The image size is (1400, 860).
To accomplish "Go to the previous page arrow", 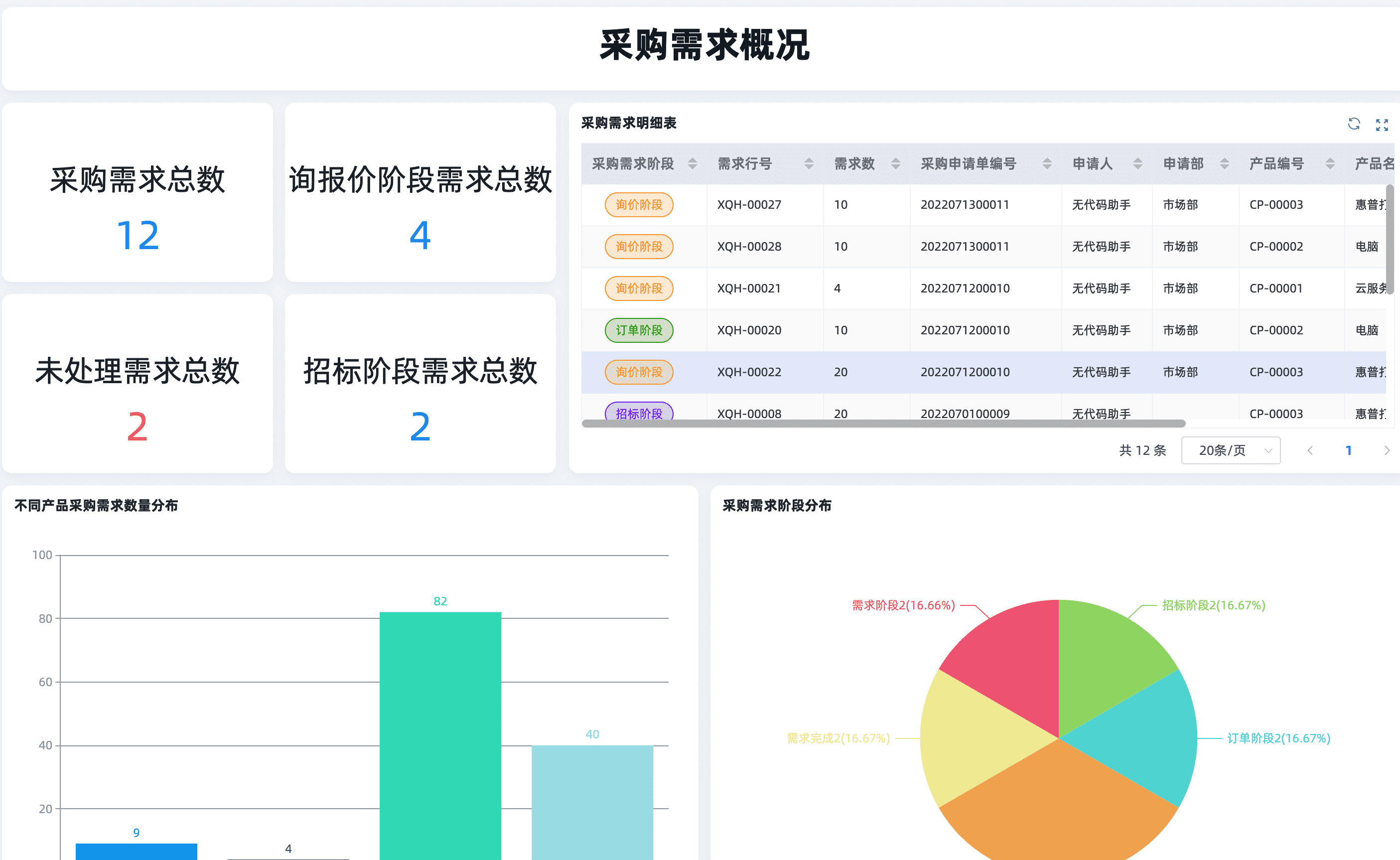I will (x=1310, y=450).
